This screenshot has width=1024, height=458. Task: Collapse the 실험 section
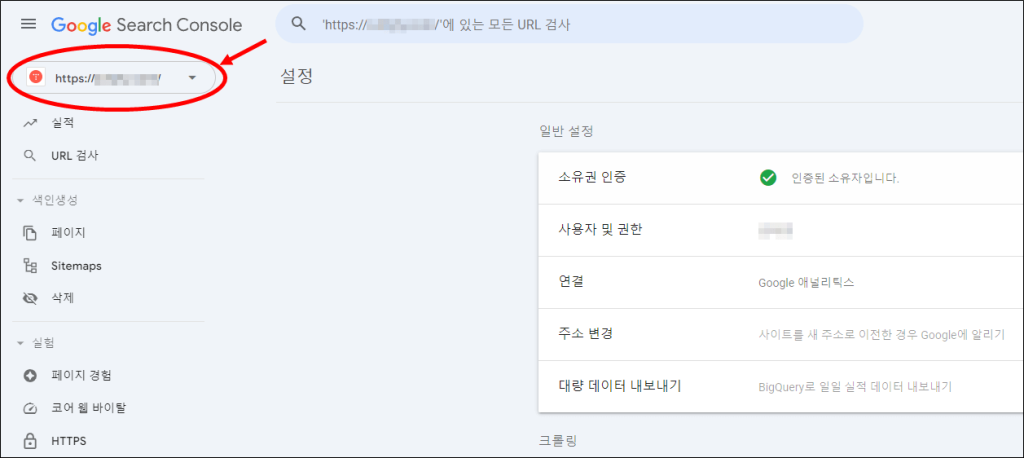(20, 343)
